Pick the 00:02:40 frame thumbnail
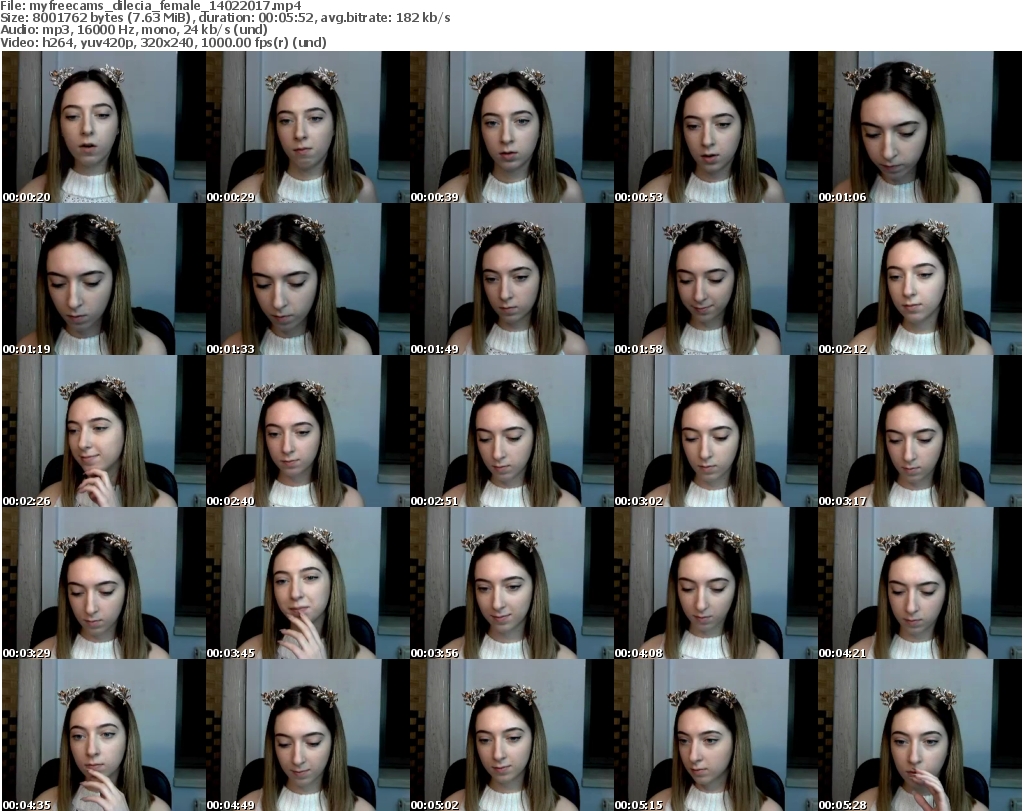Image resolution: width=1024 pixels, height=811 pixels. click(308, 432)
